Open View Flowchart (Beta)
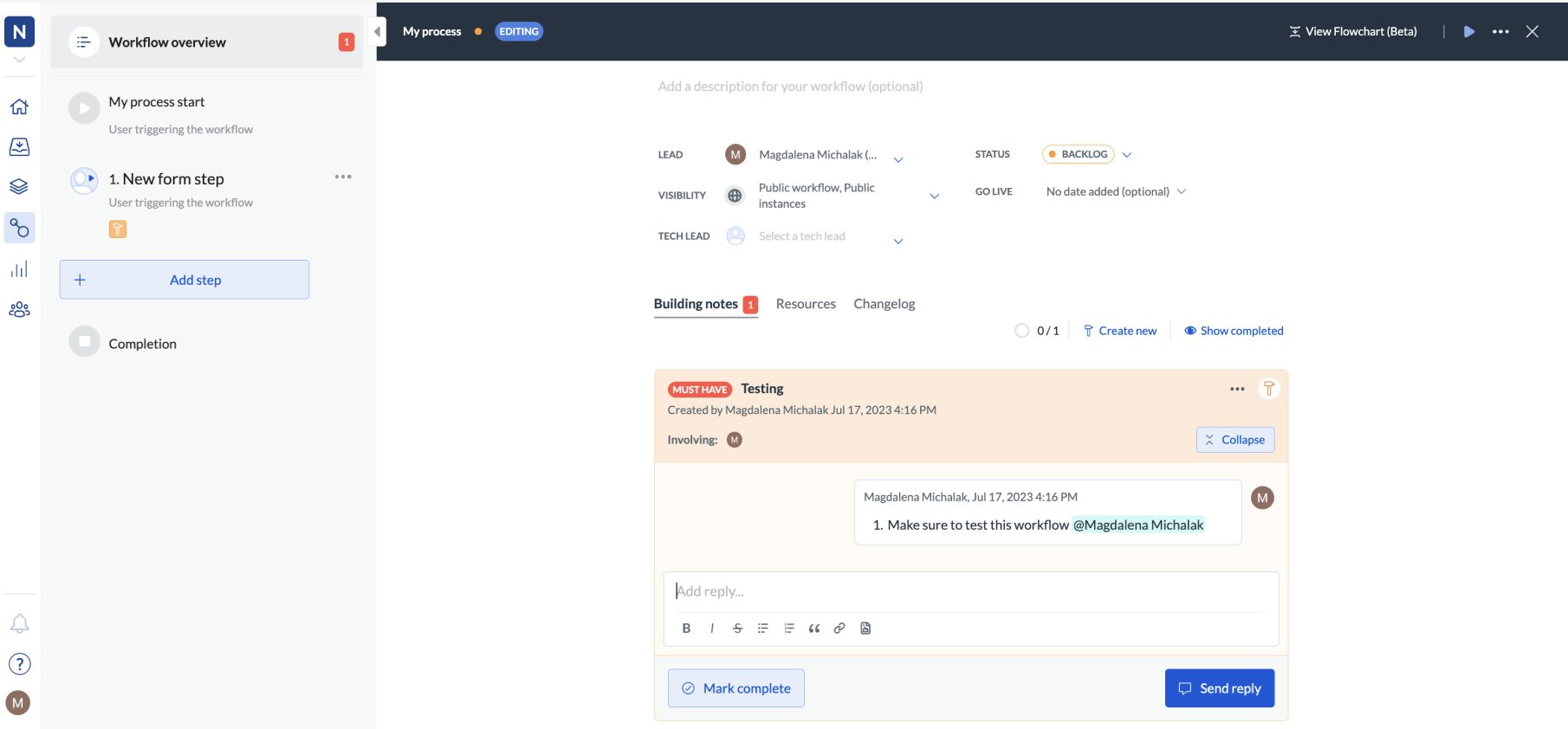Screen dimensions: 1568x729 pos(1352,31)
